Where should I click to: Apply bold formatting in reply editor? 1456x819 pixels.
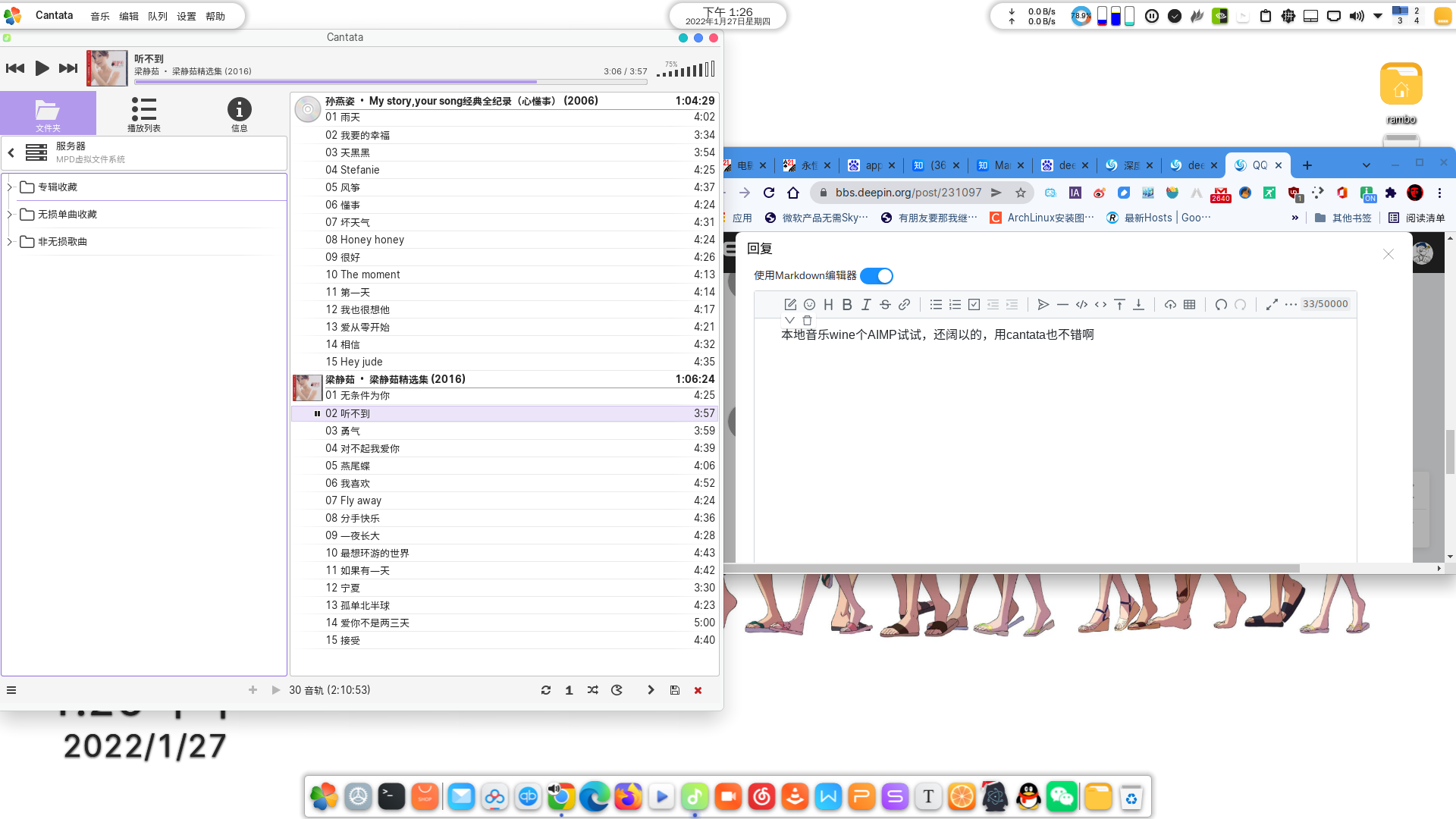tap(847, 305)
